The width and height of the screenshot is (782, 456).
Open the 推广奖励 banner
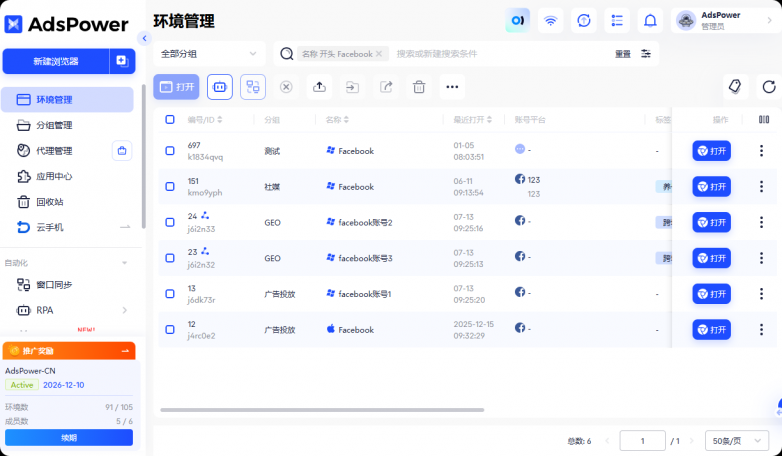coord(69,351)
